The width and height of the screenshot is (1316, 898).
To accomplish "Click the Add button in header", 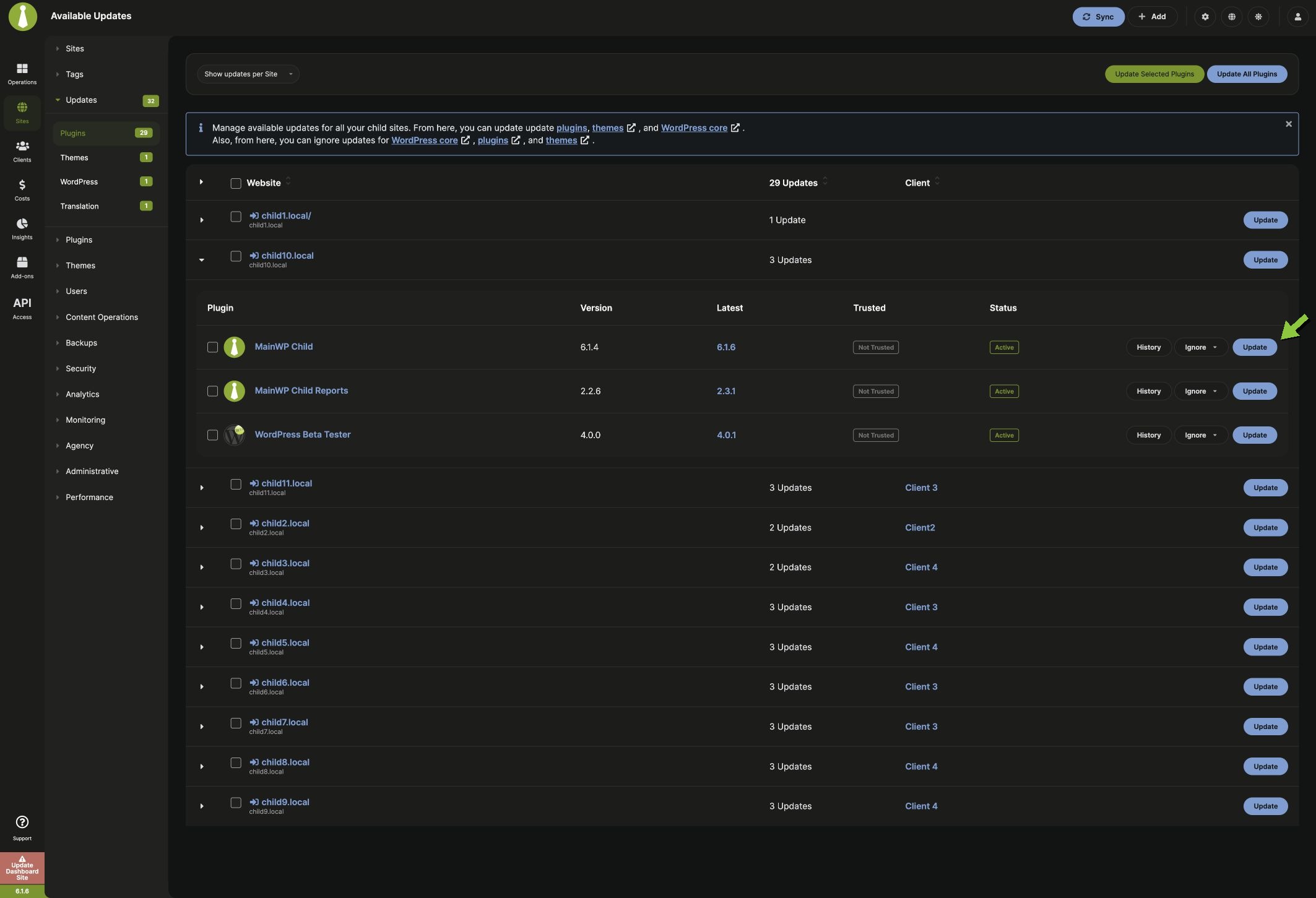I will pyautogui.click(x=1152, y=17).
